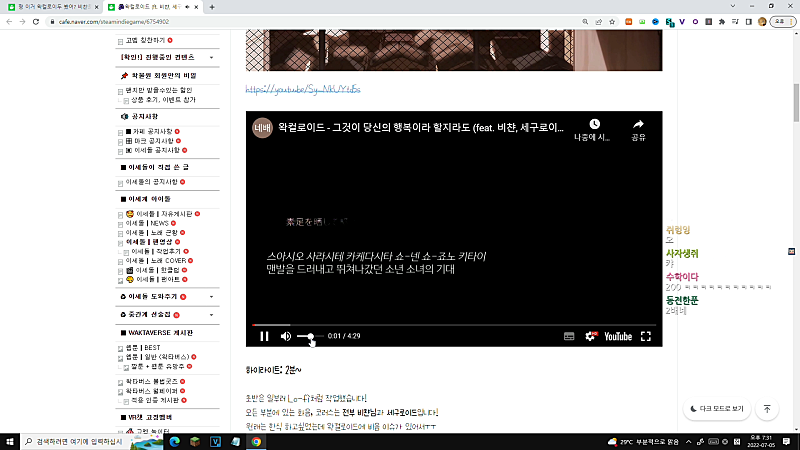The image size is (800, 450).
Task: Click the zoom magnifier icon in address bar
Action: pyautogui.click(x=585, y=22)
